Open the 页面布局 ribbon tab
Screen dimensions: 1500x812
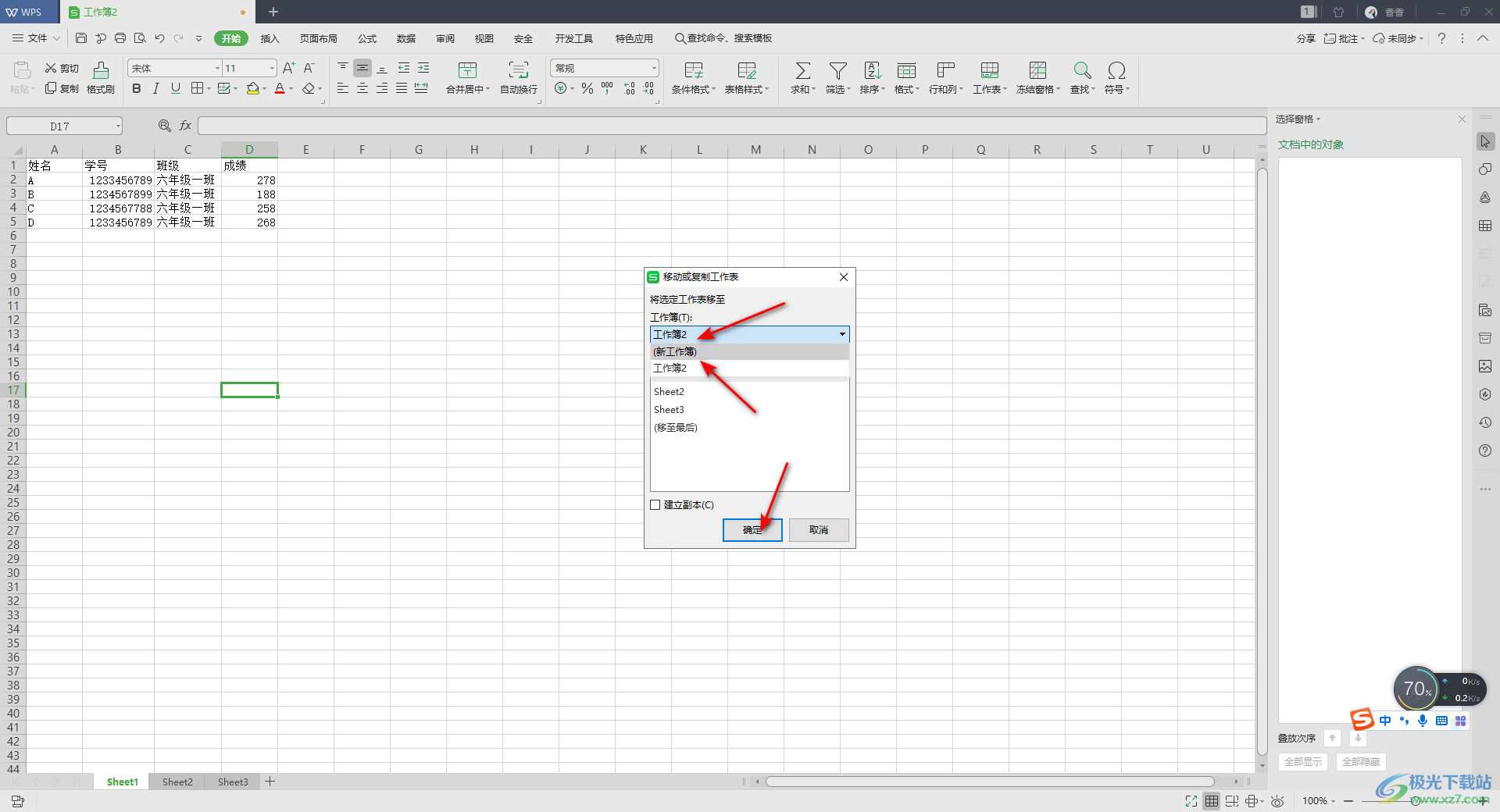coord(318,38)
